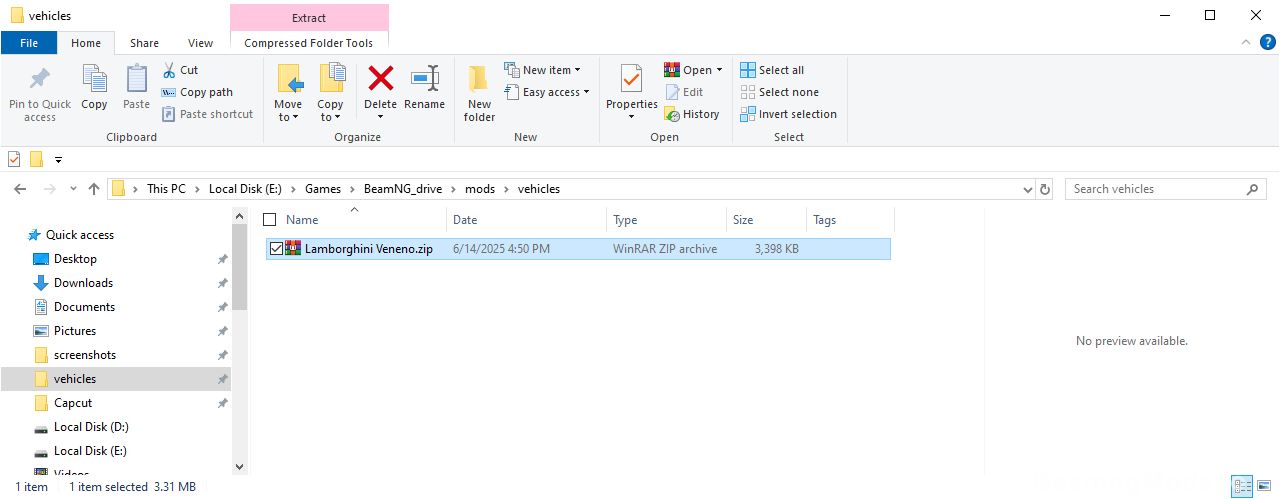Switch to the View ribbon tab
Screen dimensions: 1280x499
coord(200,43)
